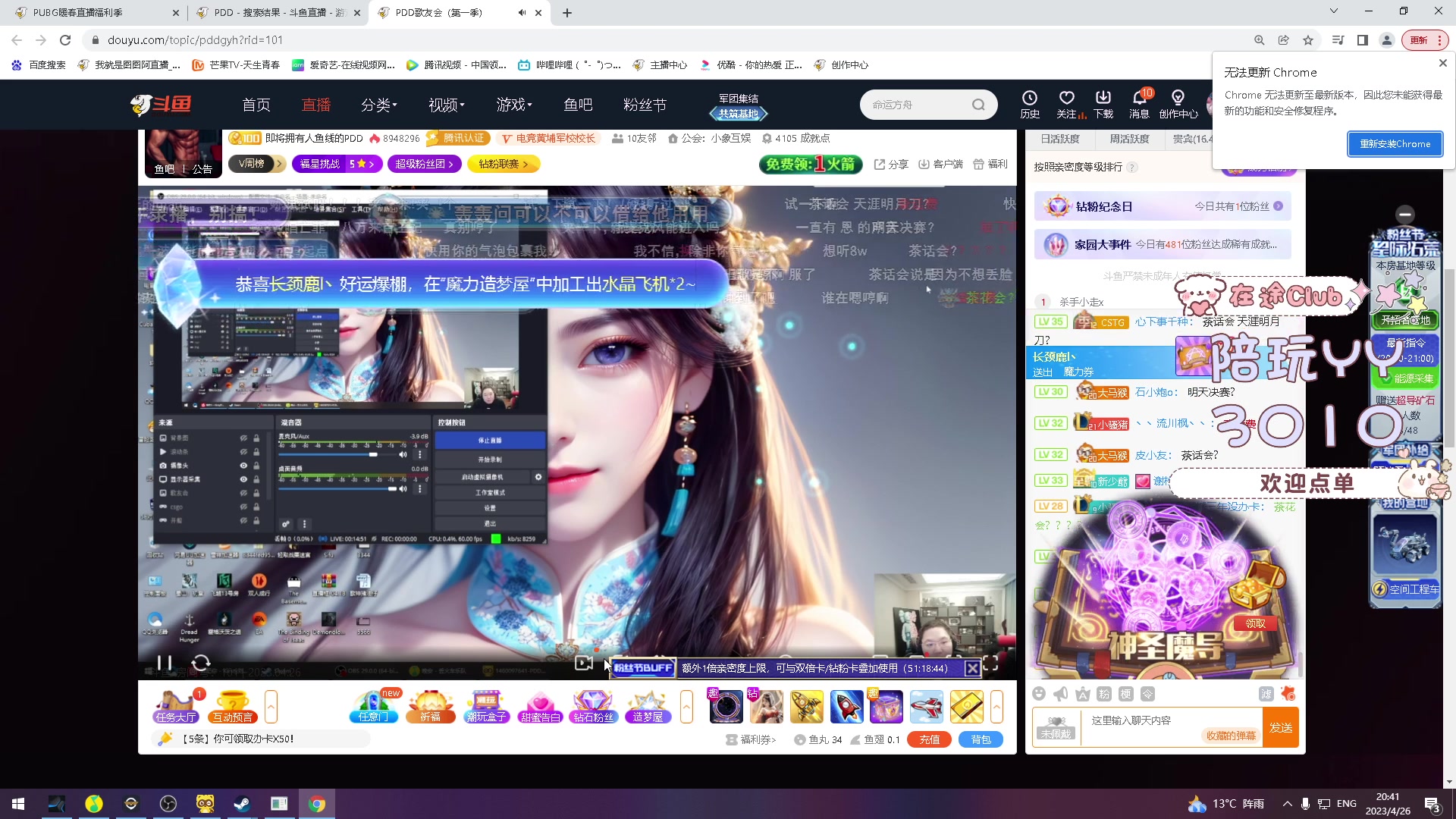Open crown text style option
Image resolution: width=1456 pixels, height=819 pixels.
click(x=1083, y=694)
